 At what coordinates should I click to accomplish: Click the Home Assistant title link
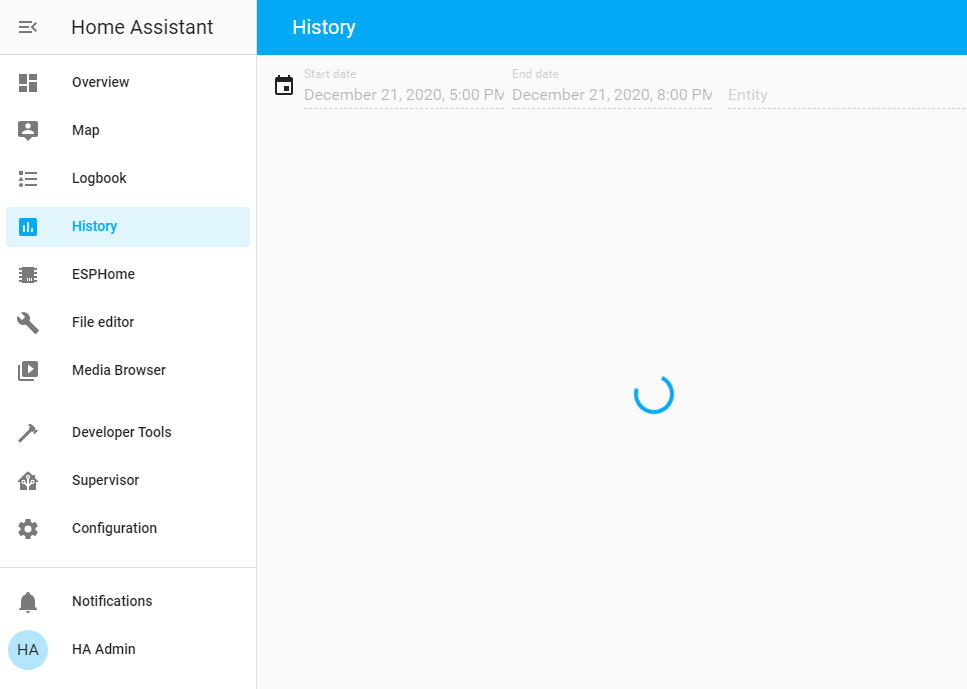click(x=141, y=27)
